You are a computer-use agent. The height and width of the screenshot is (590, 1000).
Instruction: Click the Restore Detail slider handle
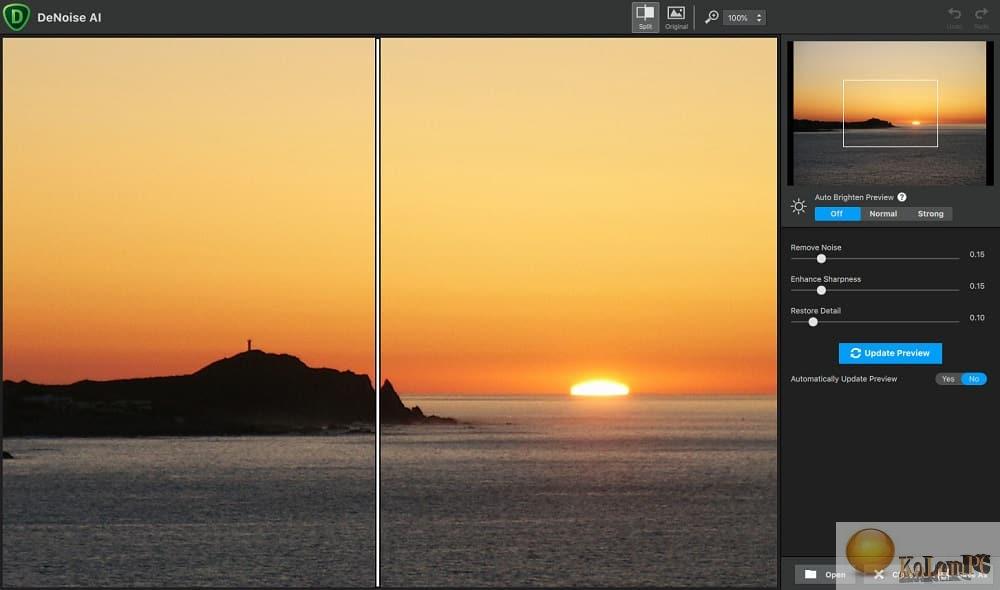click(813, 322)
